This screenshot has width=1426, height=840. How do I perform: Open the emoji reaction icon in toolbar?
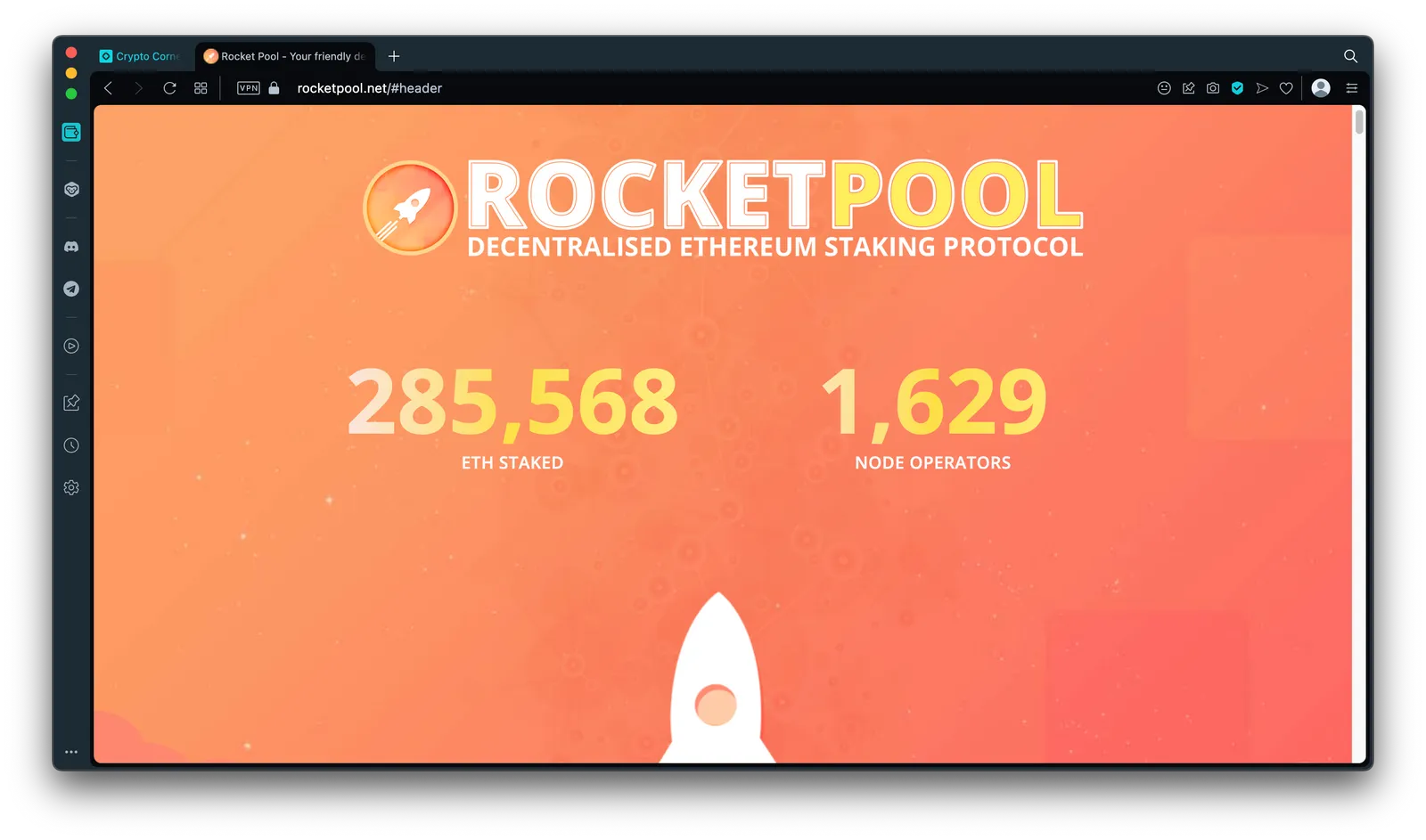pyautogui.click(x=1164, y=88)
